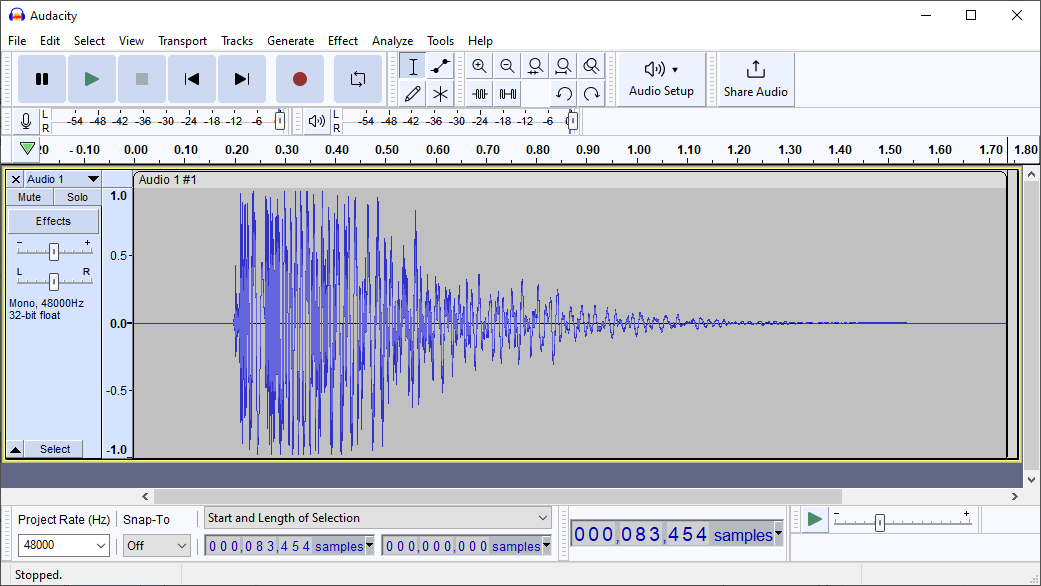Click the Undo arrow icon
Viewport: 1041px width, 586px height.
(564, 94)
